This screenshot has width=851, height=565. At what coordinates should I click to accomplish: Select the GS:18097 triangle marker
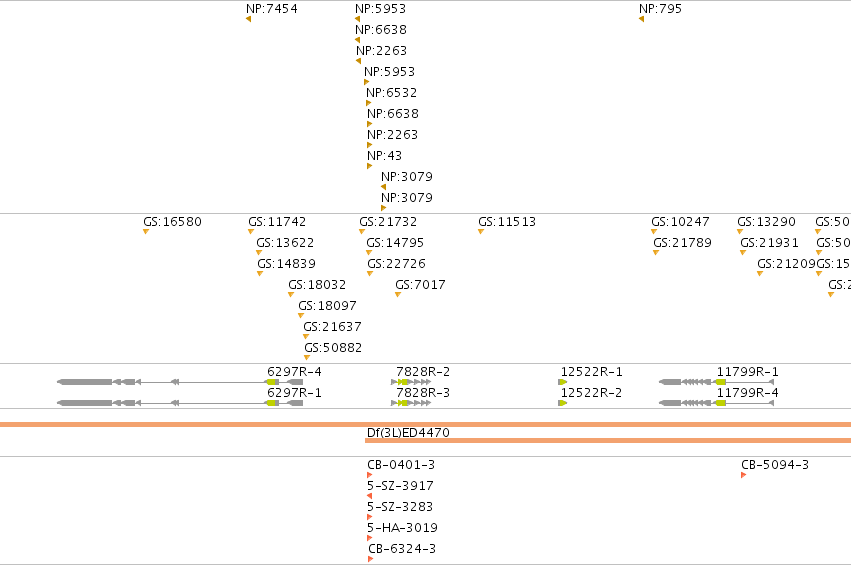pyautogui.click(x=301, y=316)
